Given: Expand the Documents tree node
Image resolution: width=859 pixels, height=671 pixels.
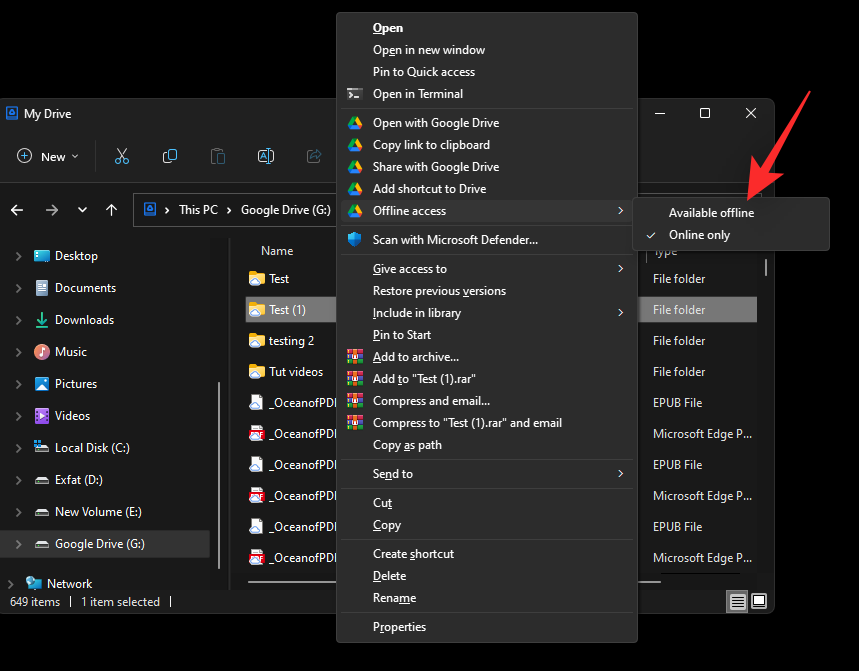Looking at the screenshot, I should coord(18,288).
